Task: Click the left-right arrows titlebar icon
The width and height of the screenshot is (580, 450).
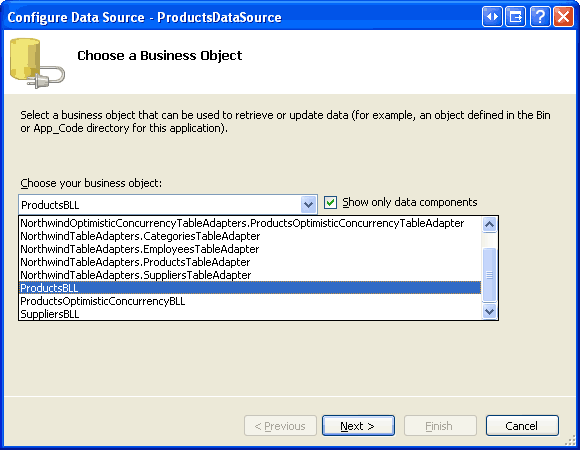Action: click(x=492, y=17)
